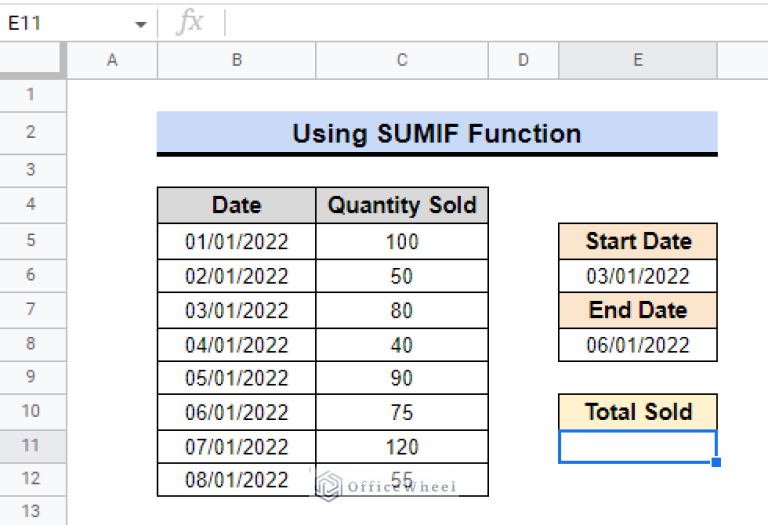Select table date cell 03/01/2022 in column B
Screen dimensions: 768x525
(237, 310)
